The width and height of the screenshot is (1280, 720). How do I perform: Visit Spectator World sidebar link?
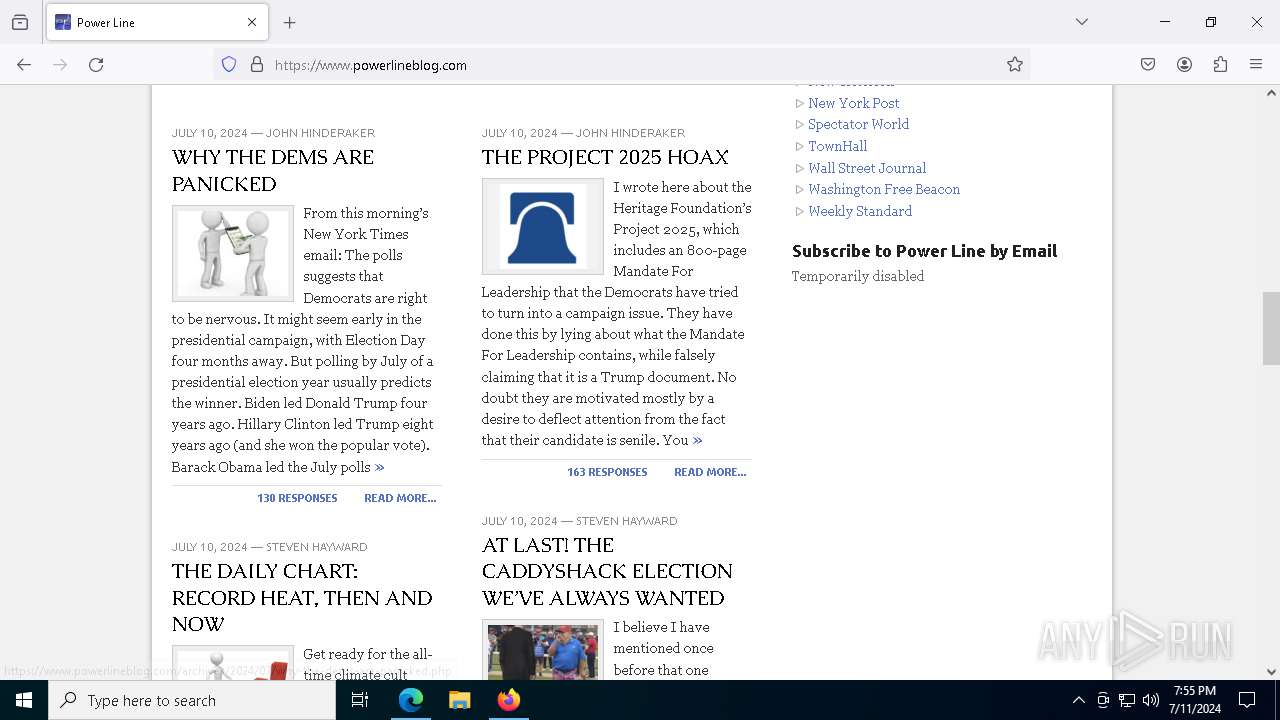(x=858, y=124)
